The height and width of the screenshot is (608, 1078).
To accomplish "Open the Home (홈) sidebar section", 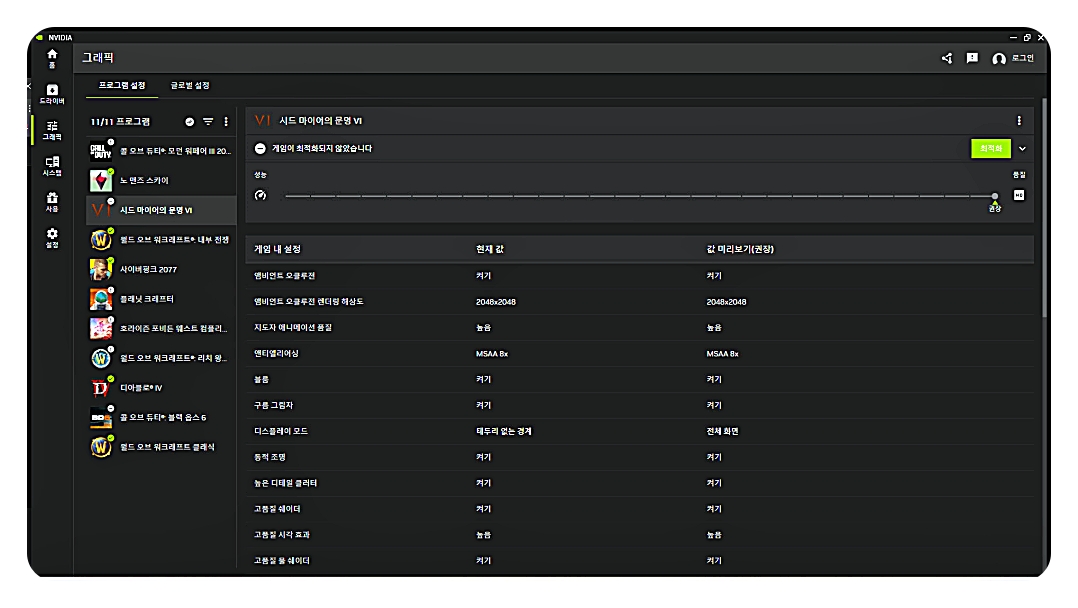I will 52,58.
